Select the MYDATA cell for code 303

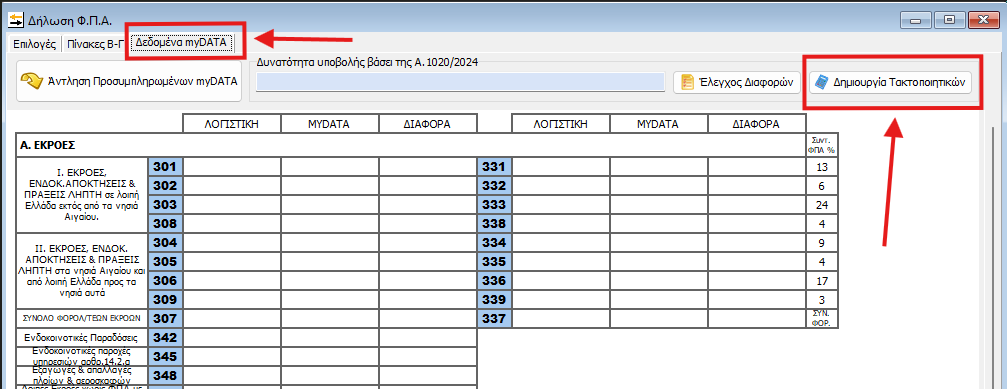click(330, 205)
